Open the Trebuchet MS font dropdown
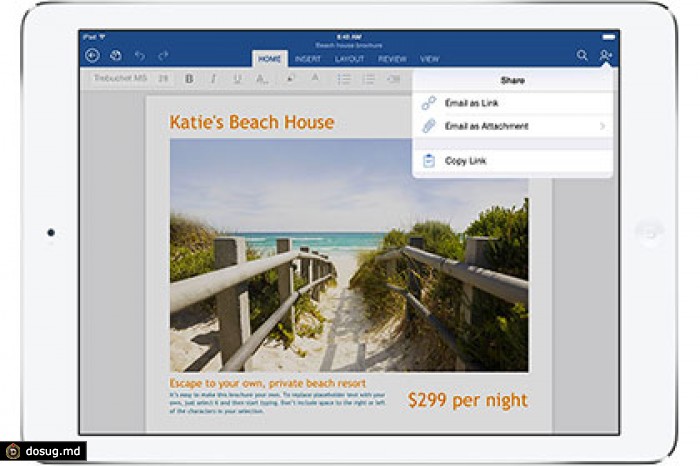 click(119, 78)
